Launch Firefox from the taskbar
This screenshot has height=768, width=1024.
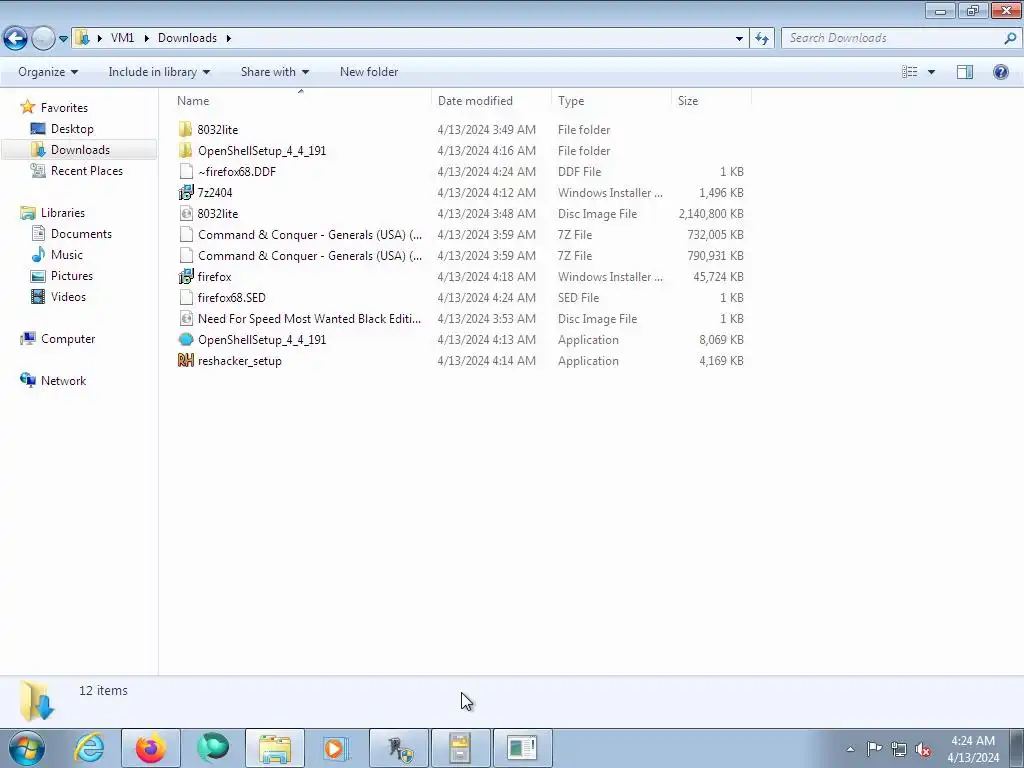coord(151,748)
